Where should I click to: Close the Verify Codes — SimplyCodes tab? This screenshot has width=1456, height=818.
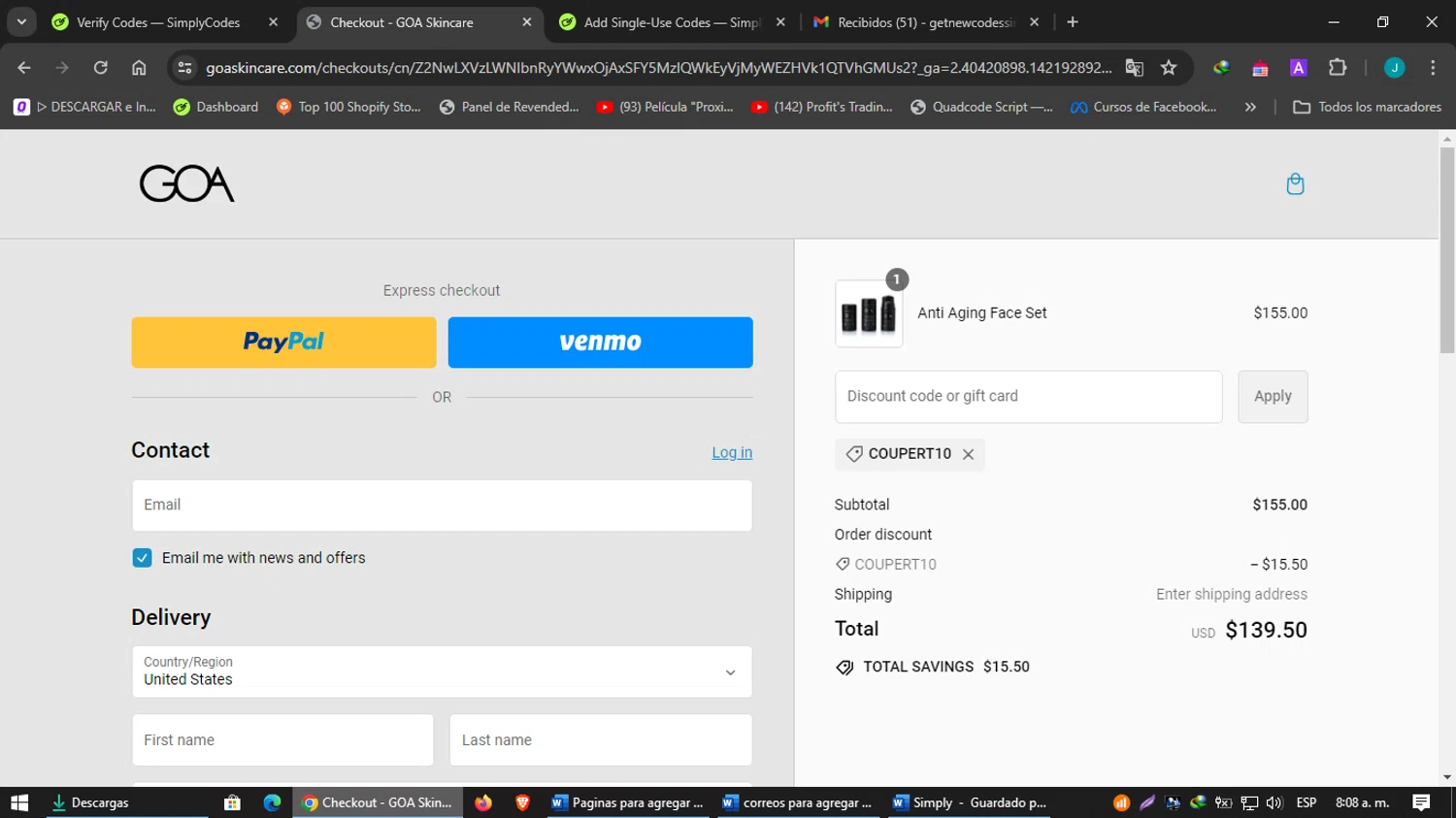pyautogui.click(x=273, y=21)
